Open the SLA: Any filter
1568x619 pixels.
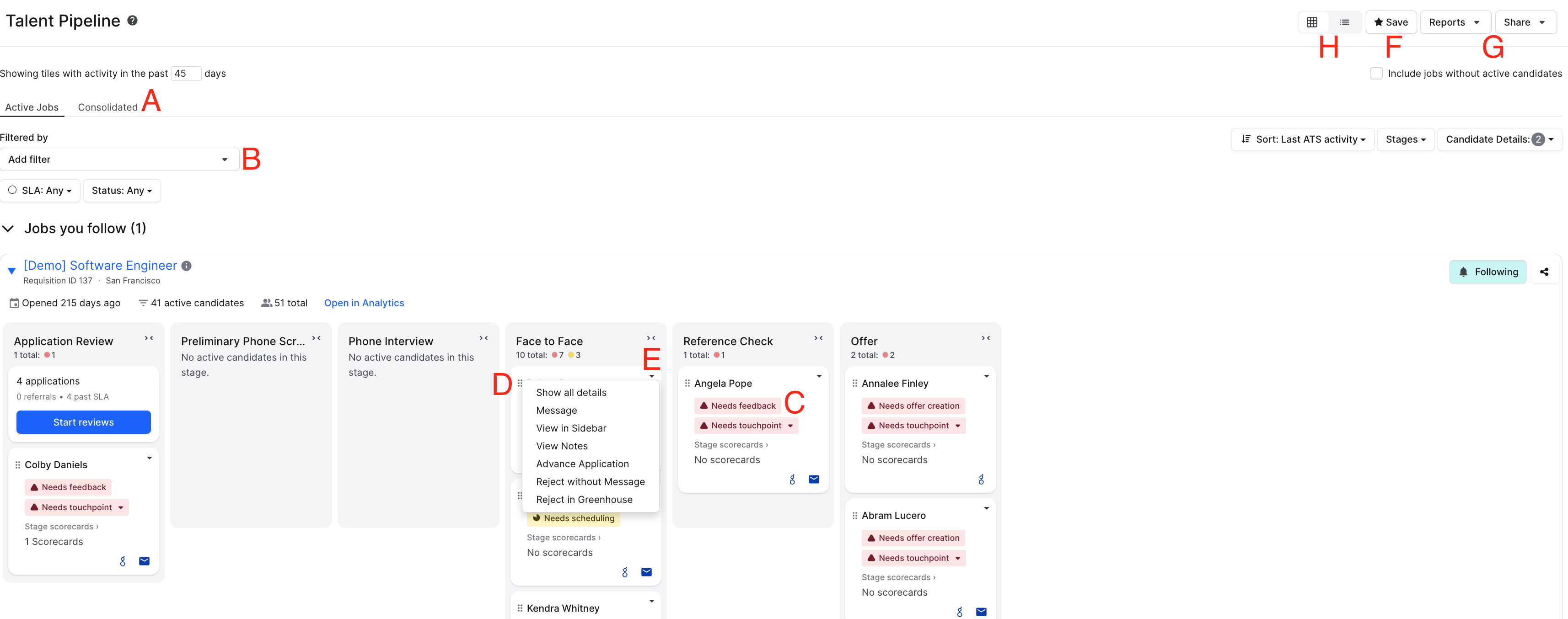click(40, 191)
